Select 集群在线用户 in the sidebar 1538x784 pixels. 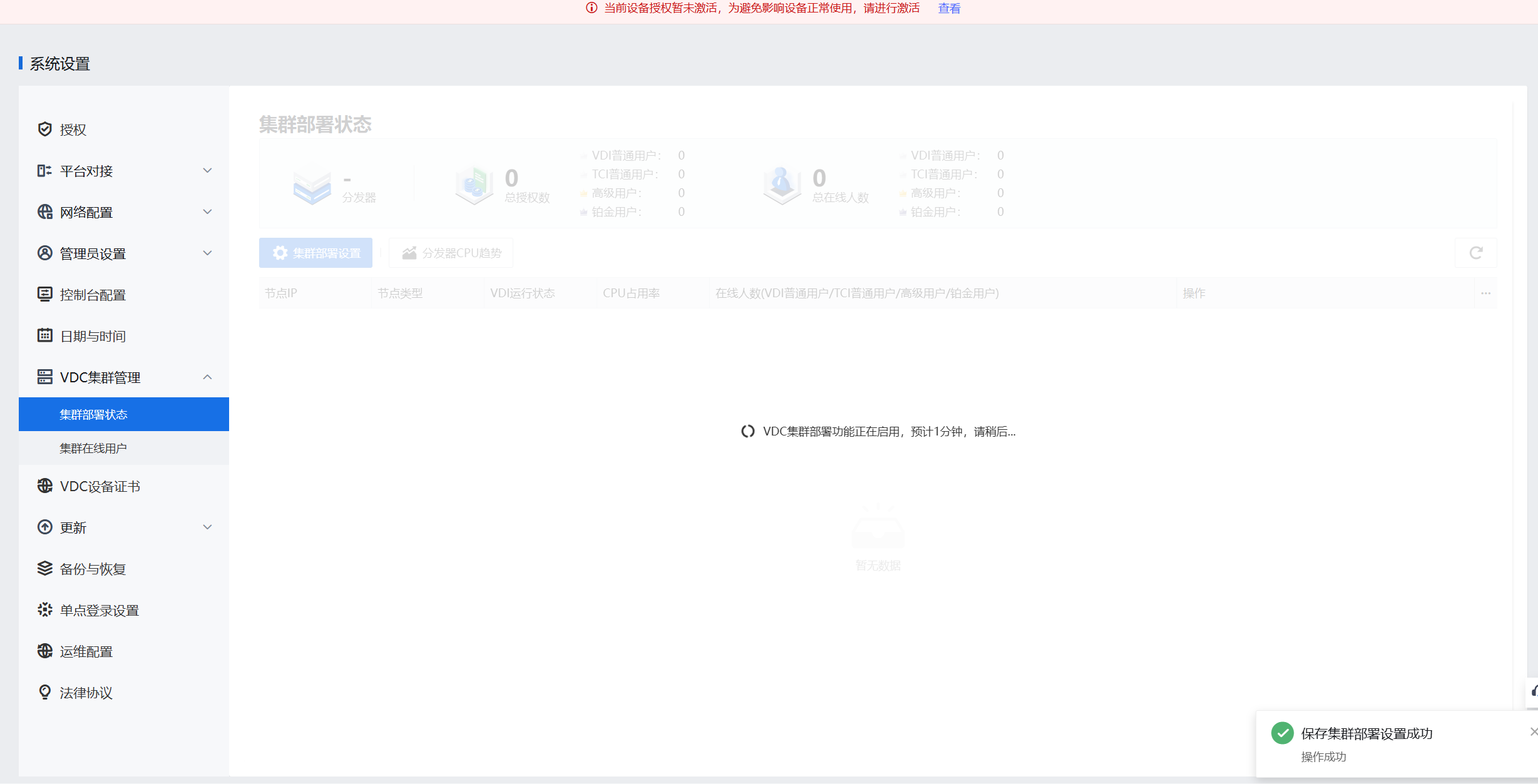coord(93,448)
